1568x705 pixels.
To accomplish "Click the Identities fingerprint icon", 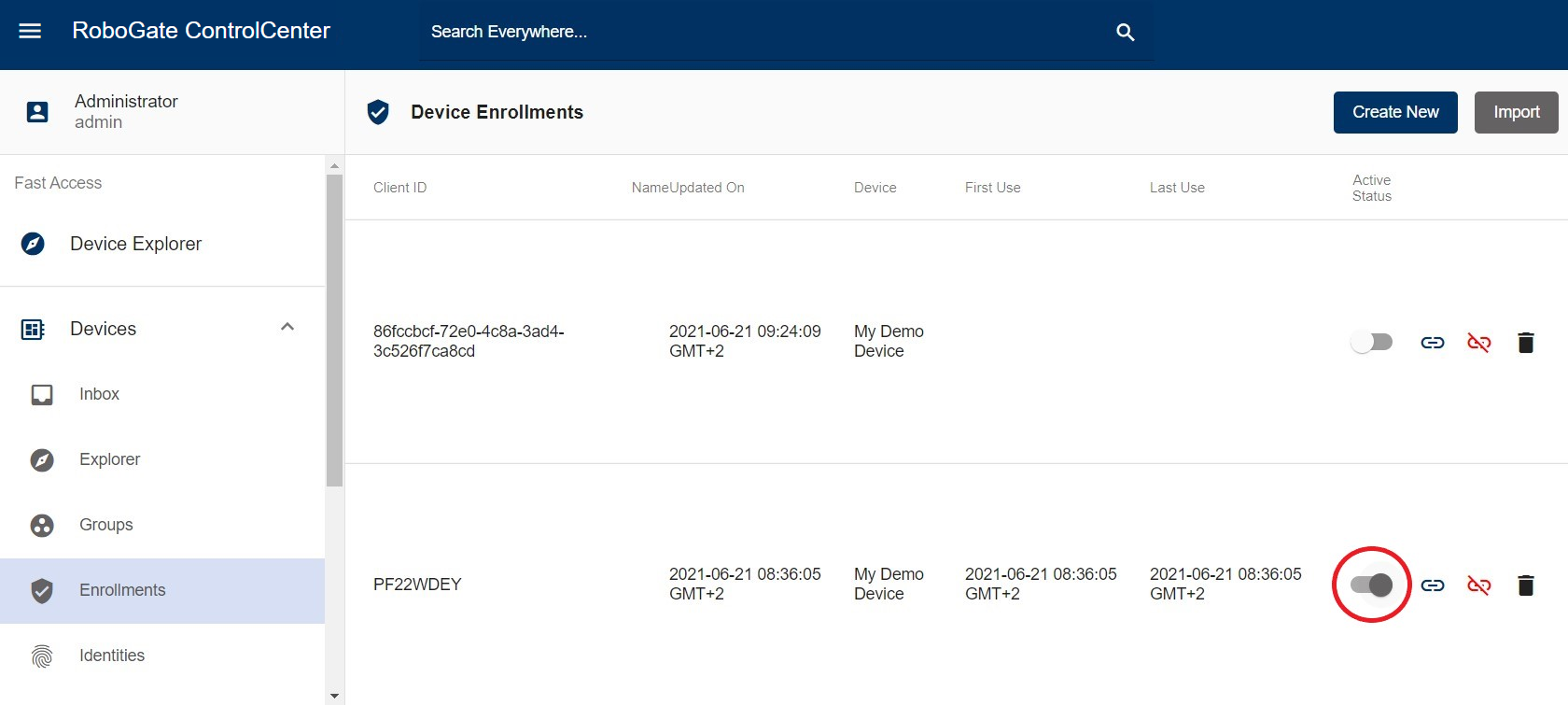I will pyautogui.click(x=42, y=656).
